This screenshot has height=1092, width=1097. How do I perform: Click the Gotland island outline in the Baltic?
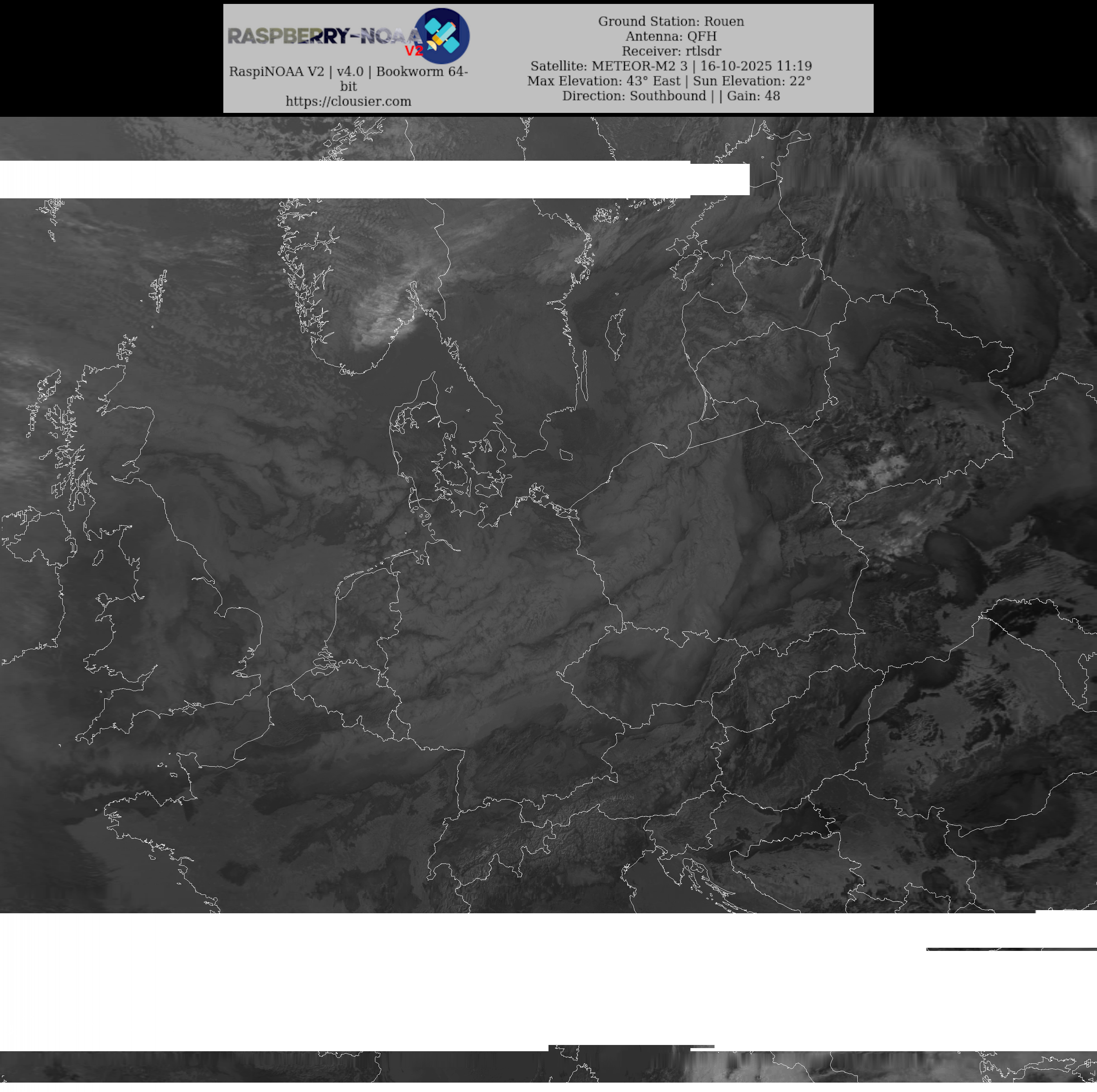615,335
